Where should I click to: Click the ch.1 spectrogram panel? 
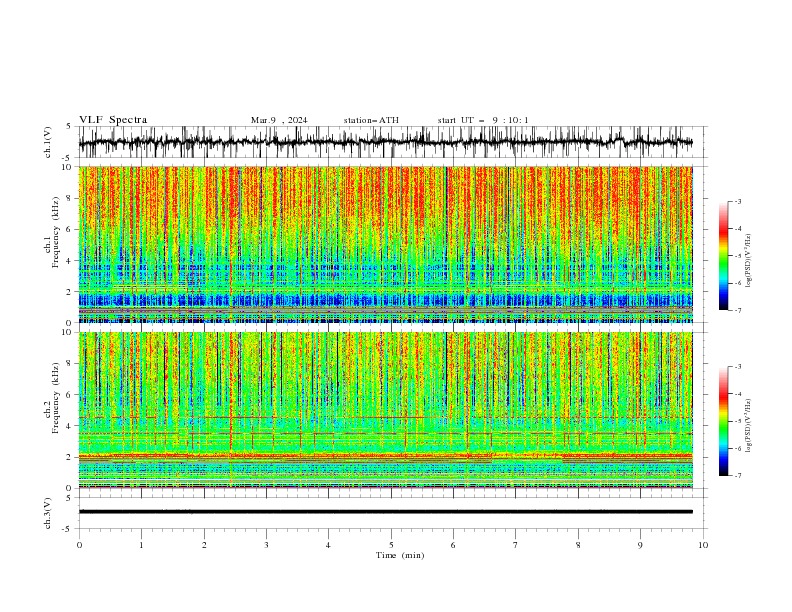tap(385, 244)
